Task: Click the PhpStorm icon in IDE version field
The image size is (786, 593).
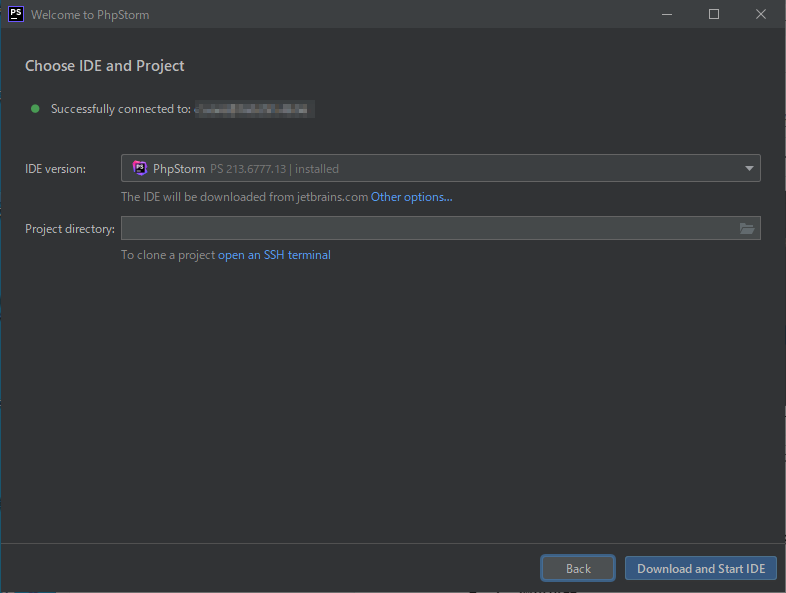Action: tap(140, 169)
